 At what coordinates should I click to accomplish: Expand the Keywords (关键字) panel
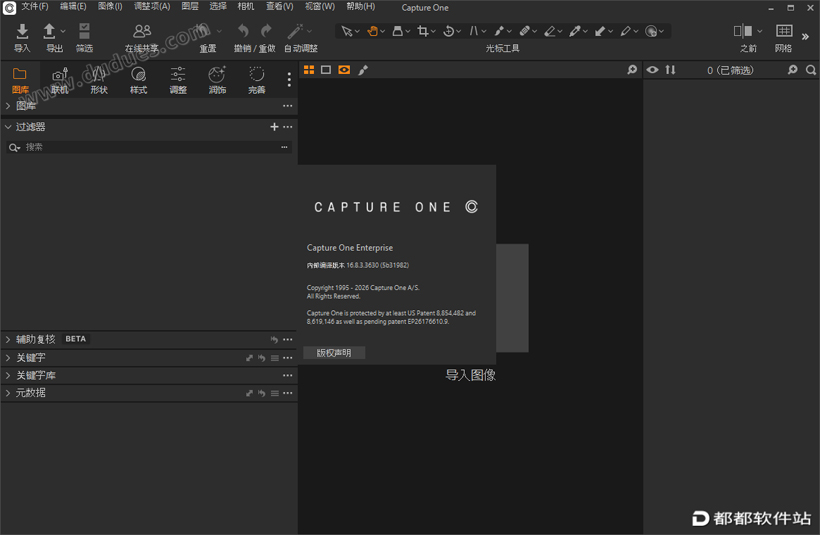(x=8, y=358)
